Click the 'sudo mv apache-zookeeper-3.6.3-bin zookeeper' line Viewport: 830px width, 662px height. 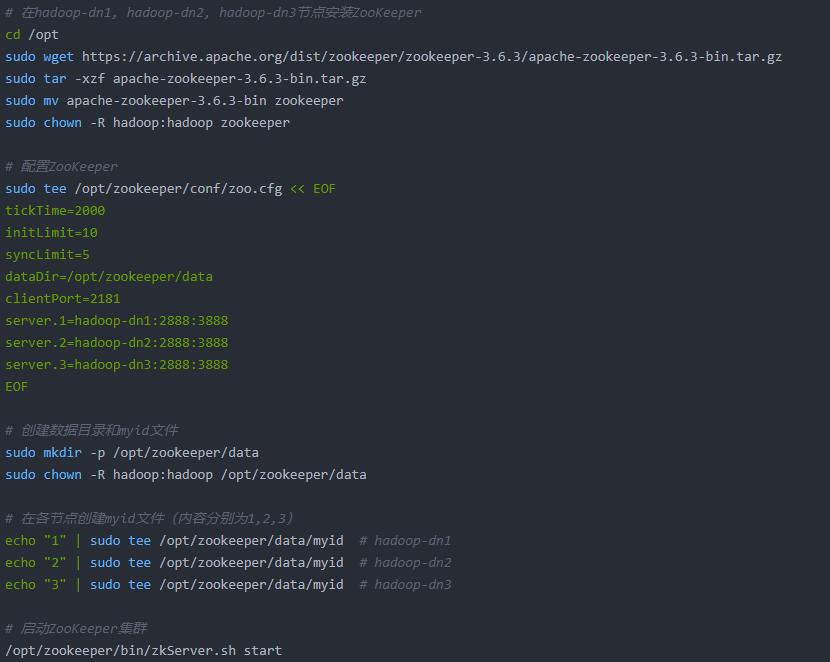coord(174,101)
